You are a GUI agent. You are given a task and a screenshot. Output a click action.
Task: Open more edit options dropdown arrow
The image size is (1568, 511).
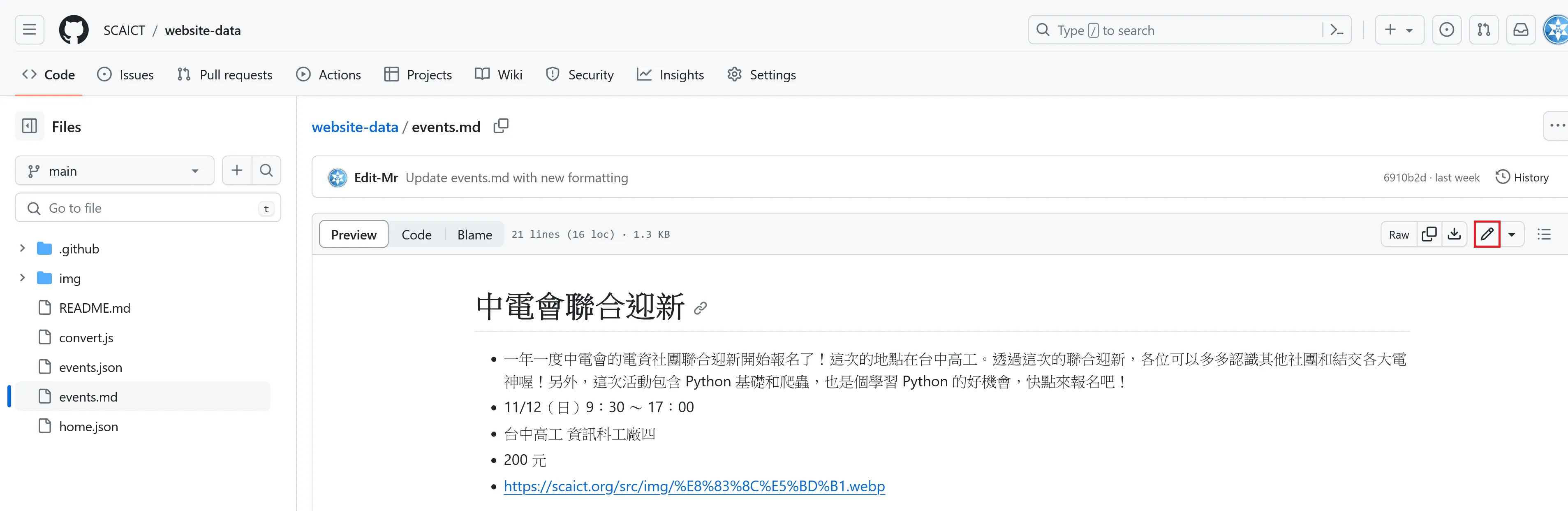[1511, 235]
